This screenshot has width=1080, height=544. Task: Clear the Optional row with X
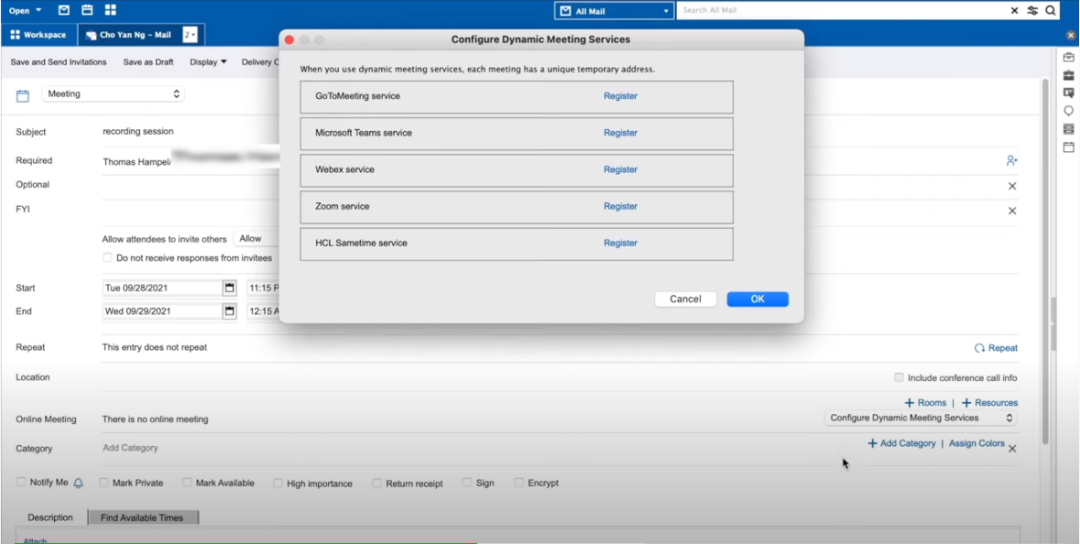pos(1012,186)
